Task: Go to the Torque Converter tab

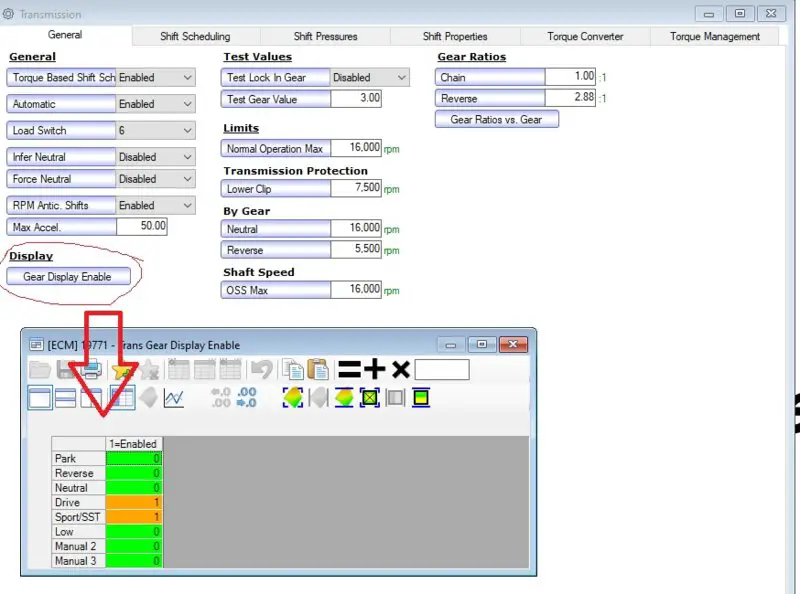Action: (585, 36)
